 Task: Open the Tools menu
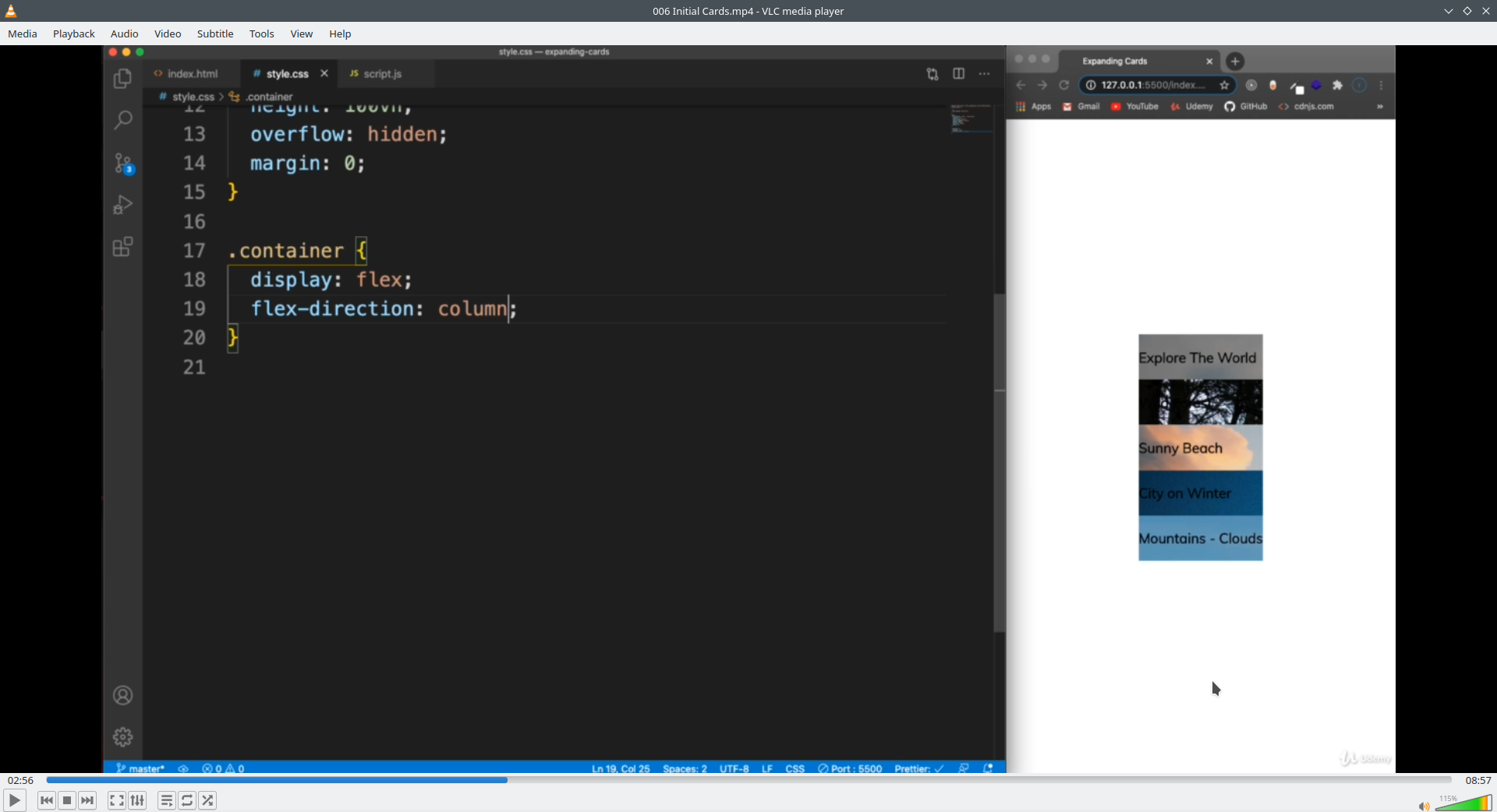click(x=262, y=34)
